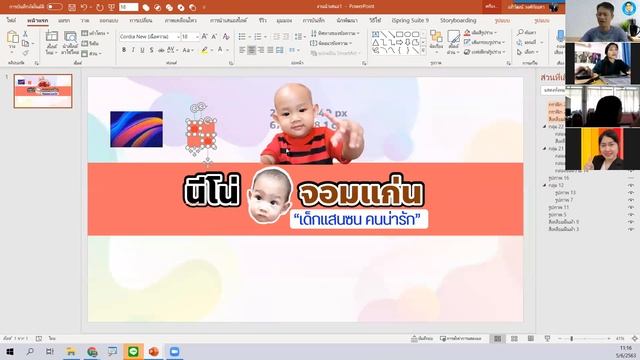Viewport: 640px width, 360px height.
Task: Hide รูปภาพ 5 using its eye icon
Action: tap(631, 215)
